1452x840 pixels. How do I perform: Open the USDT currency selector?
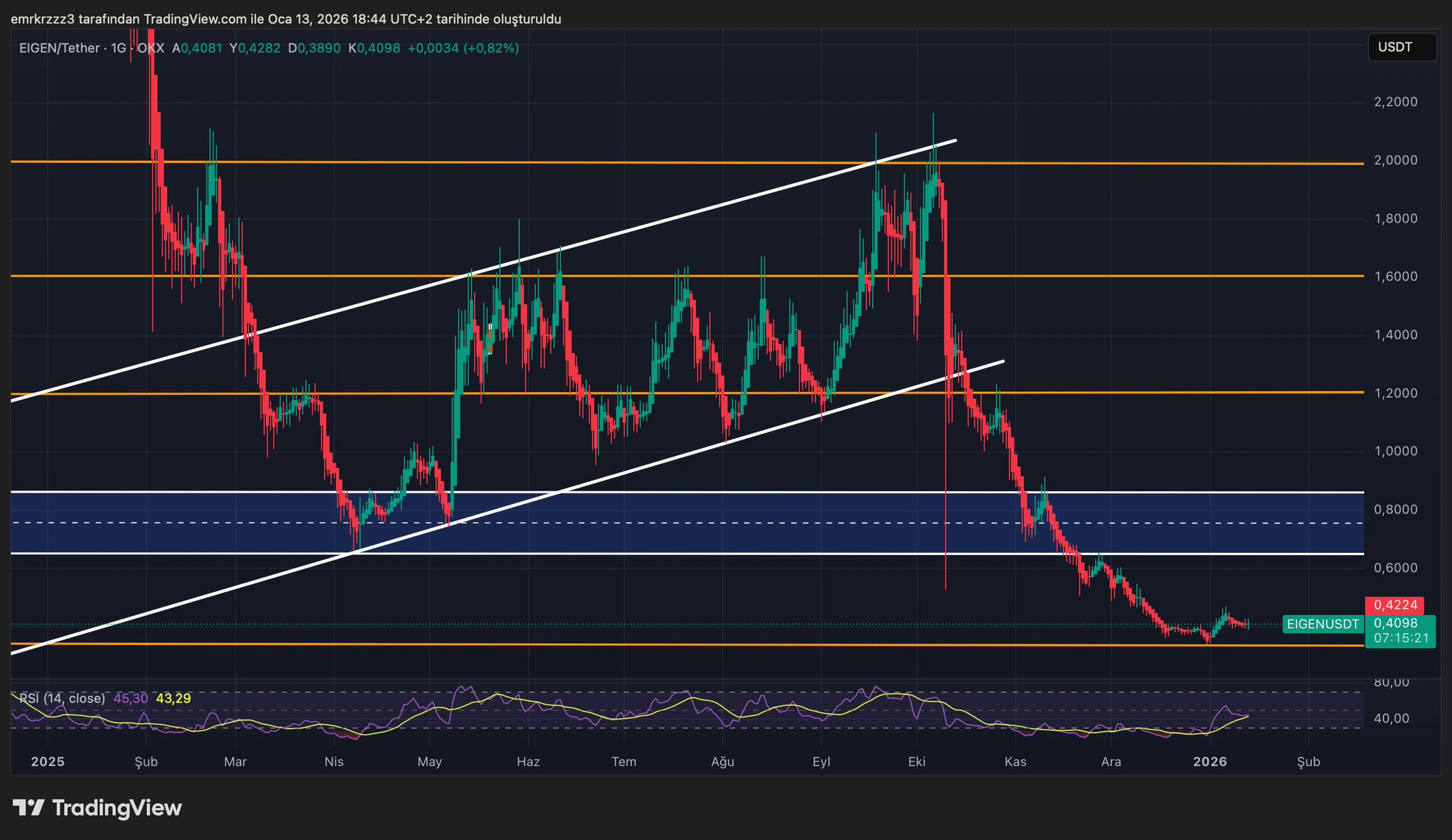(x=1401, y=47)
